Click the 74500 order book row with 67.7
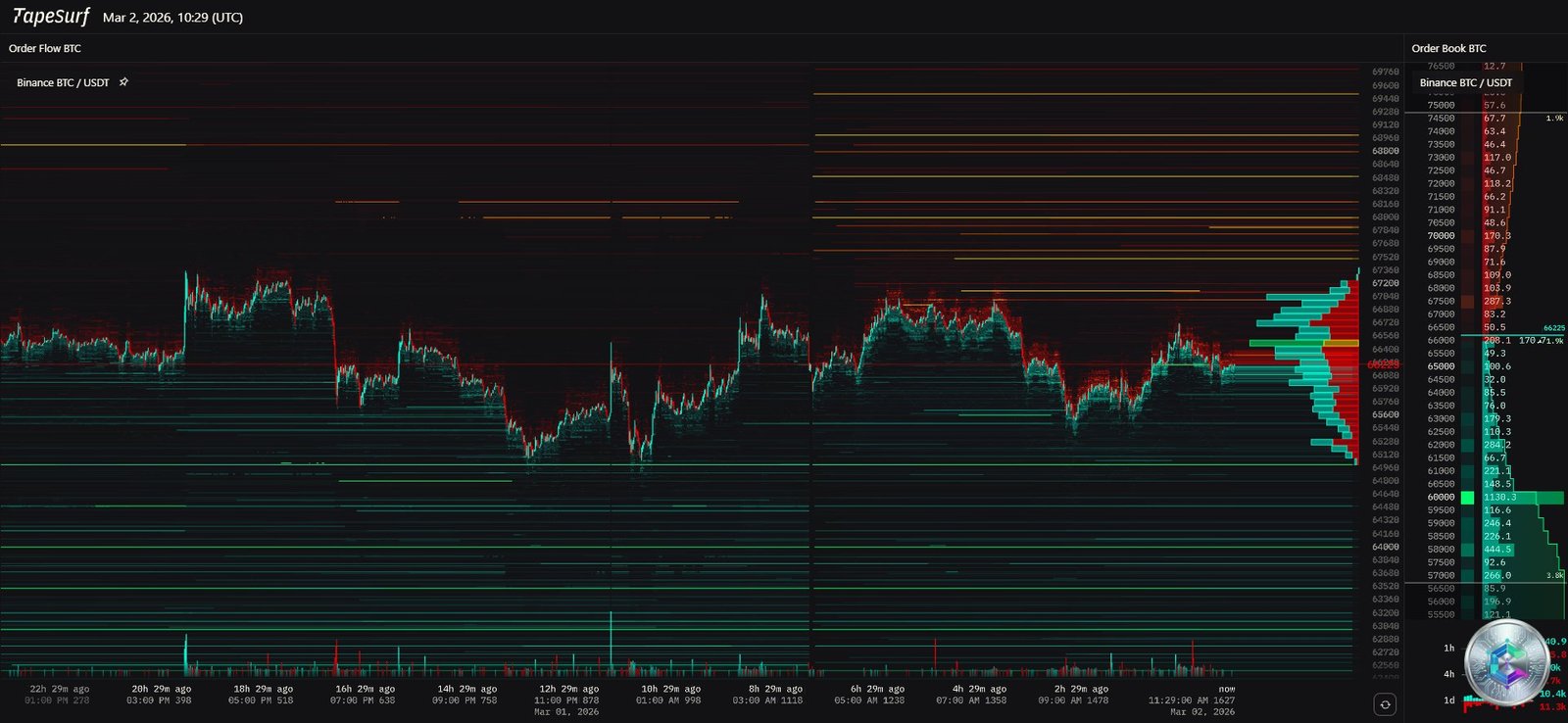 pyautogui.click(x=1485, y=119)
